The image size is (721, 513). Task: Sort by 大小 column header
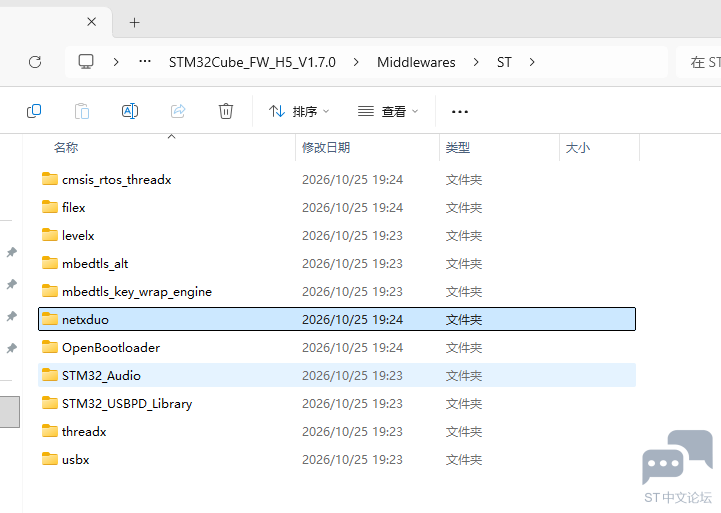tap(578, 148)
